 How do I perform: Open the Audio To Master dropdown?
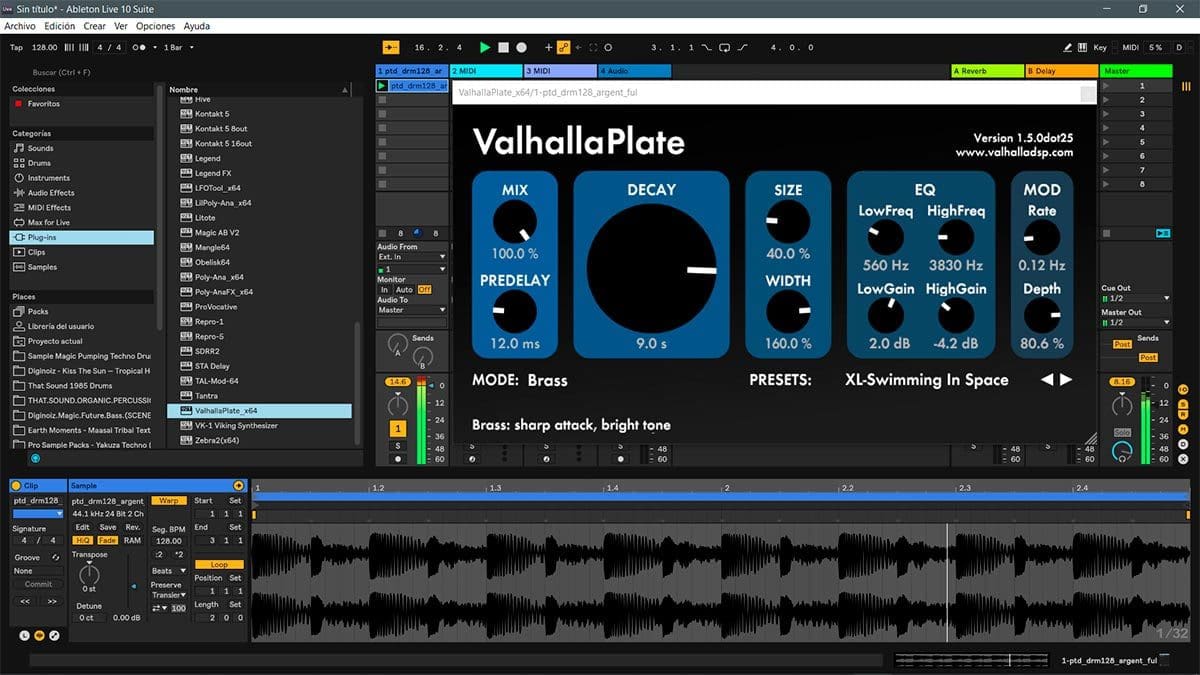pos(411,310)
